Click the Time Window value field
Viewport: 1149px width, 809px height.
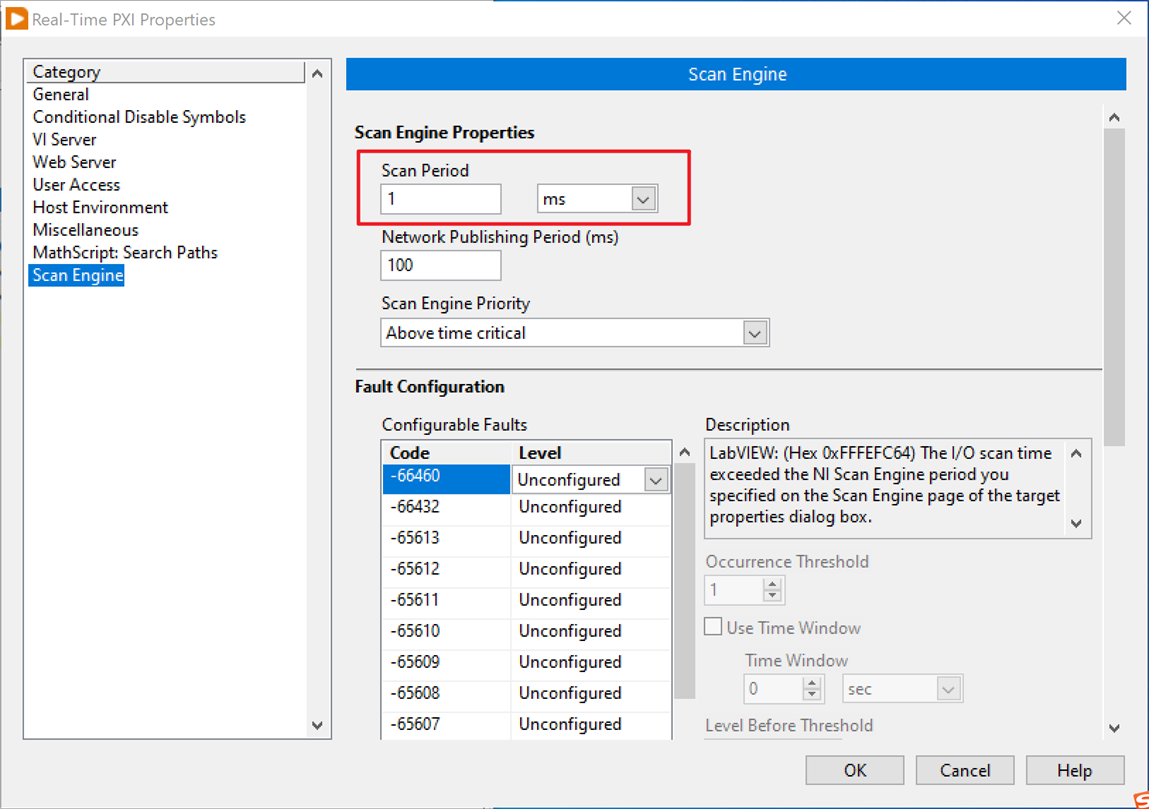point(774,690)
